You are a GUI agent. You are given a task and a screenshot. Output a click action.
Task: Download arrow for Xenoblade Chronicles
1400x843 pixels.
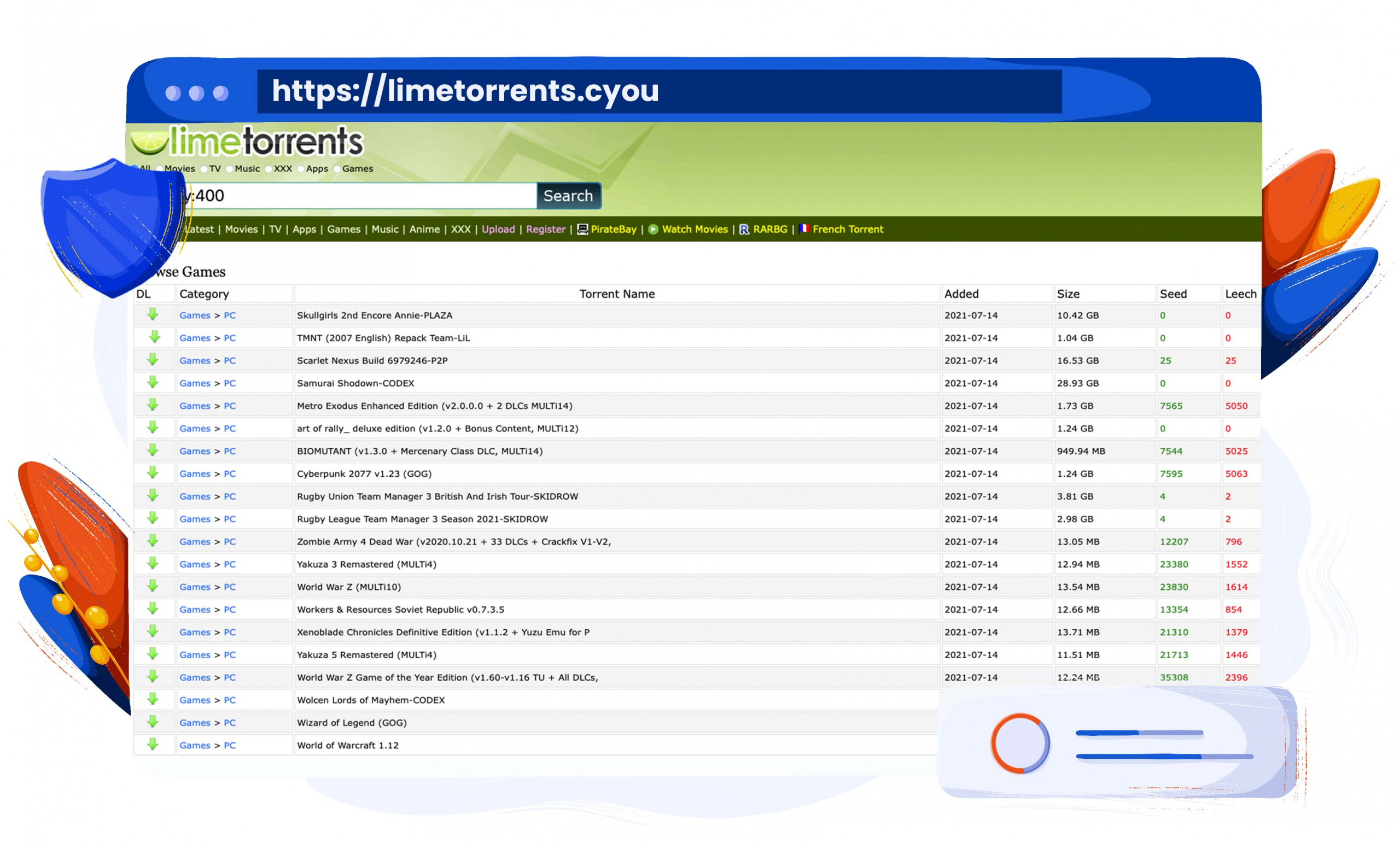click(152, 631)
